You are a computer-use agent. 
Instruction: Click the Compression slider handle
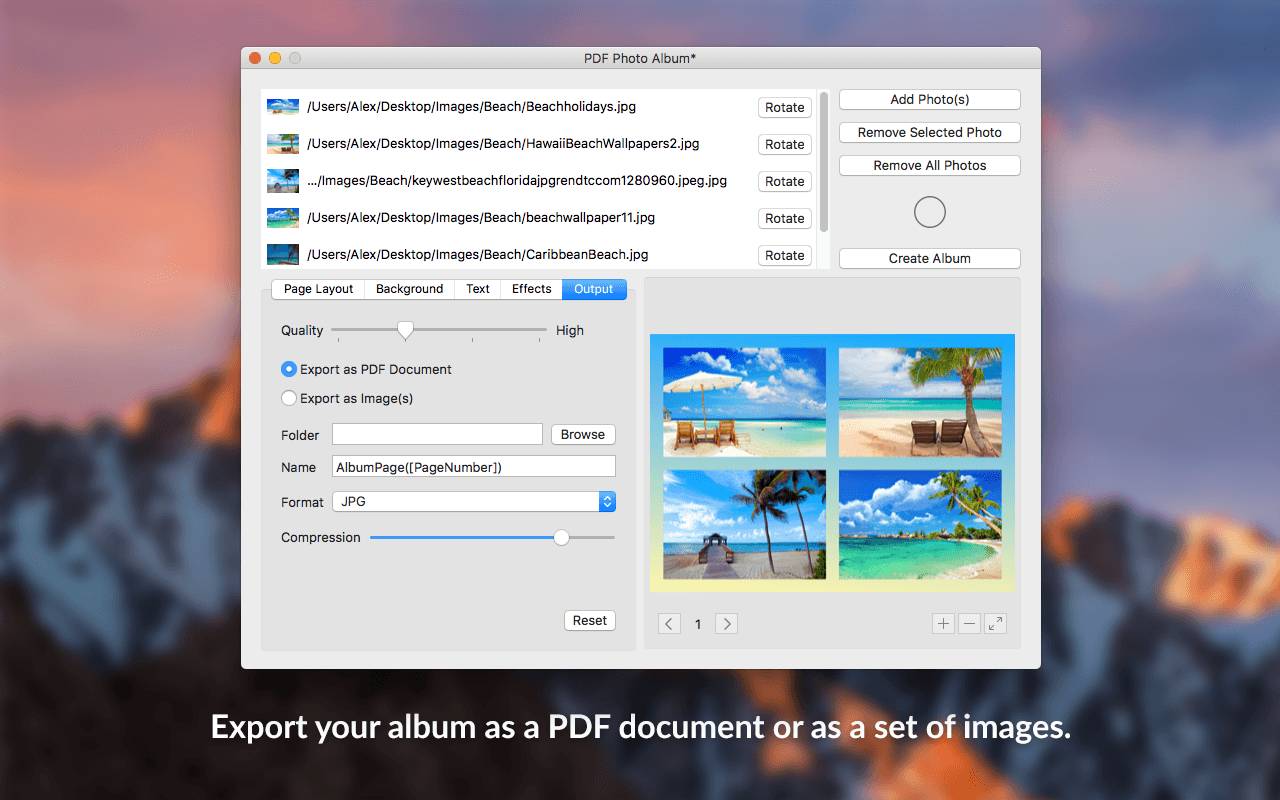(560, 537)
